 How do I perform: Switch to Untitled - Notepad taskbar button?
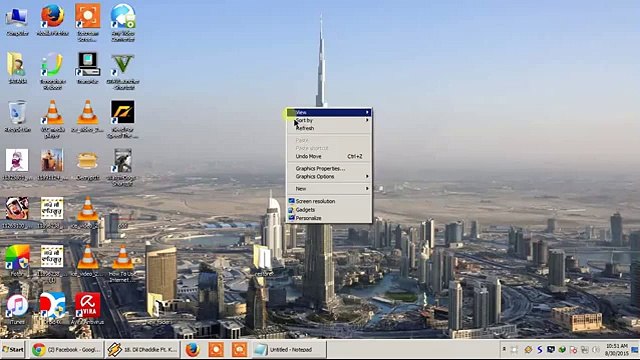pos(288,350)
